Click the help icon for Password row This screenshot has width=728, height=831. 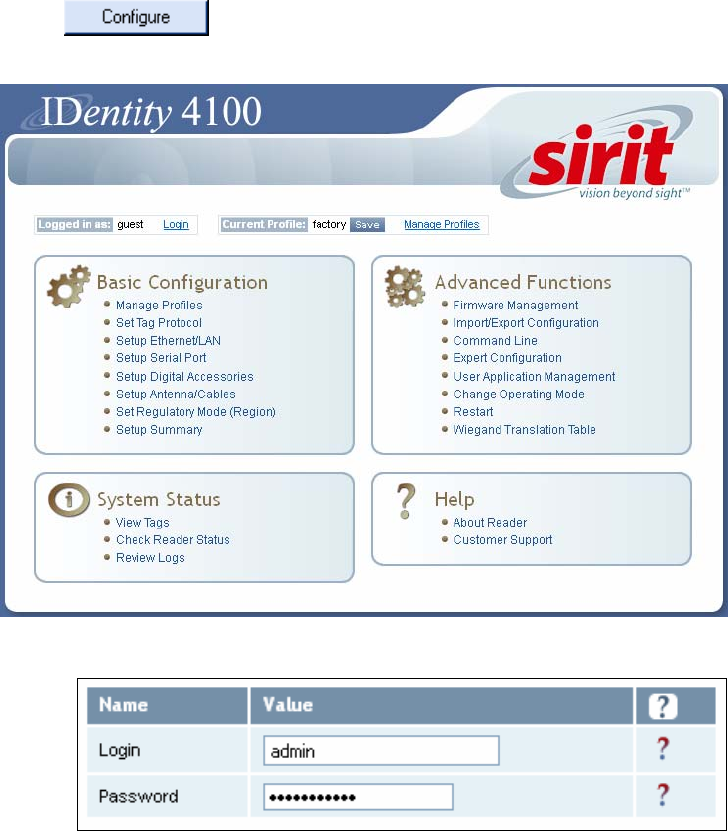click(663, 794)
